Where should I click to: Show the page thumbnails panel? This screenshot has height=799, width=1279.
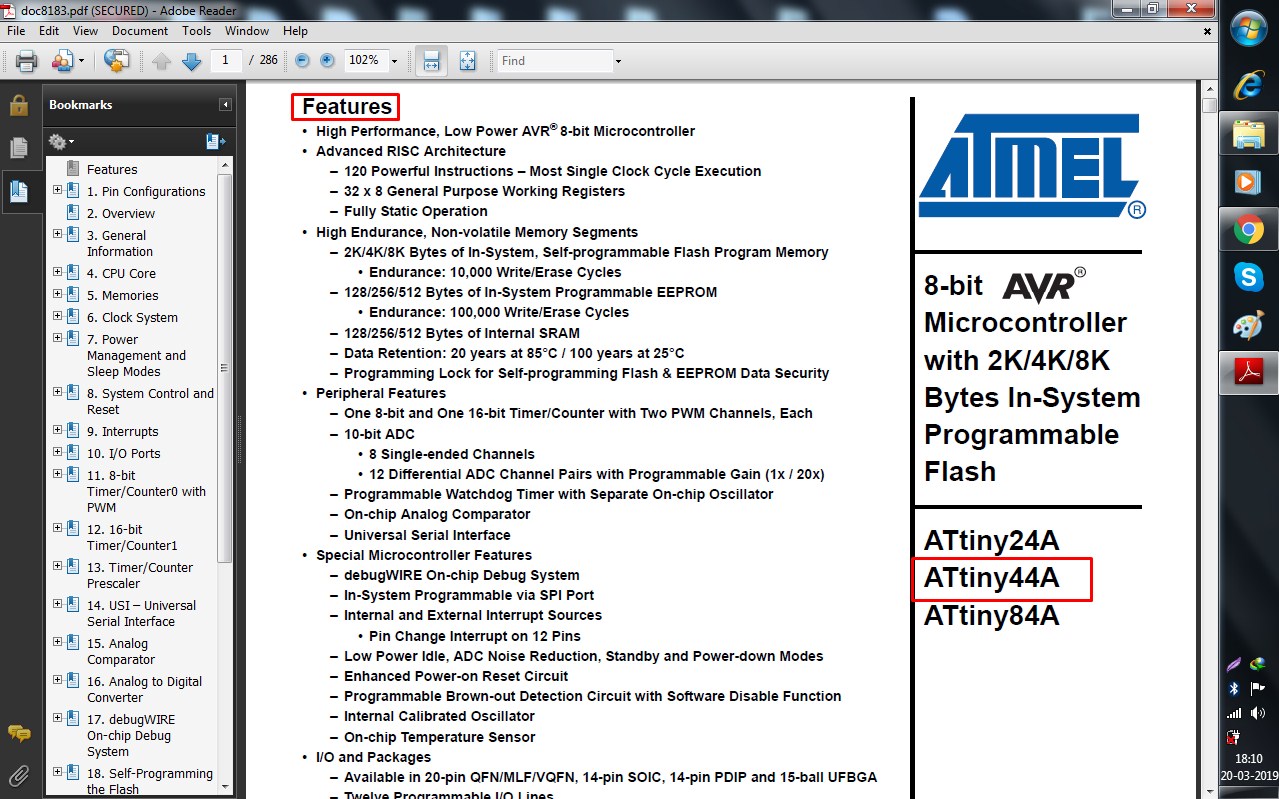(18, 148)
